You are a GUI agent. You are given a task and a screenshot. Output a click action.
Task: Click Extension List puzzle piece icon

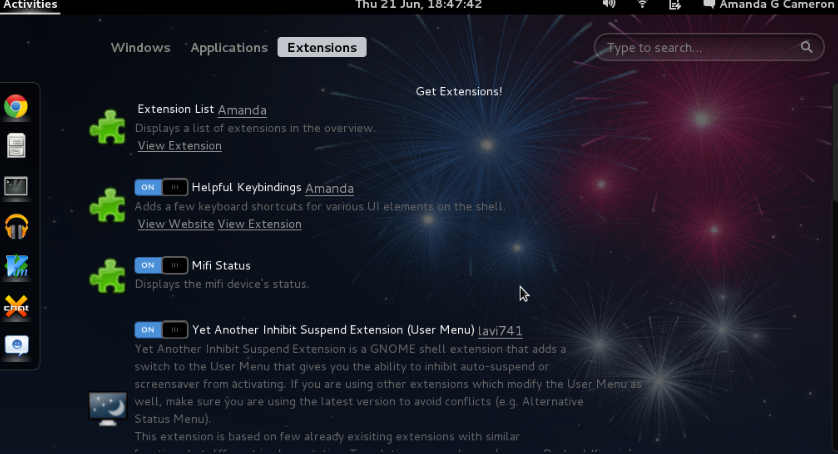[x=107, y=127]
